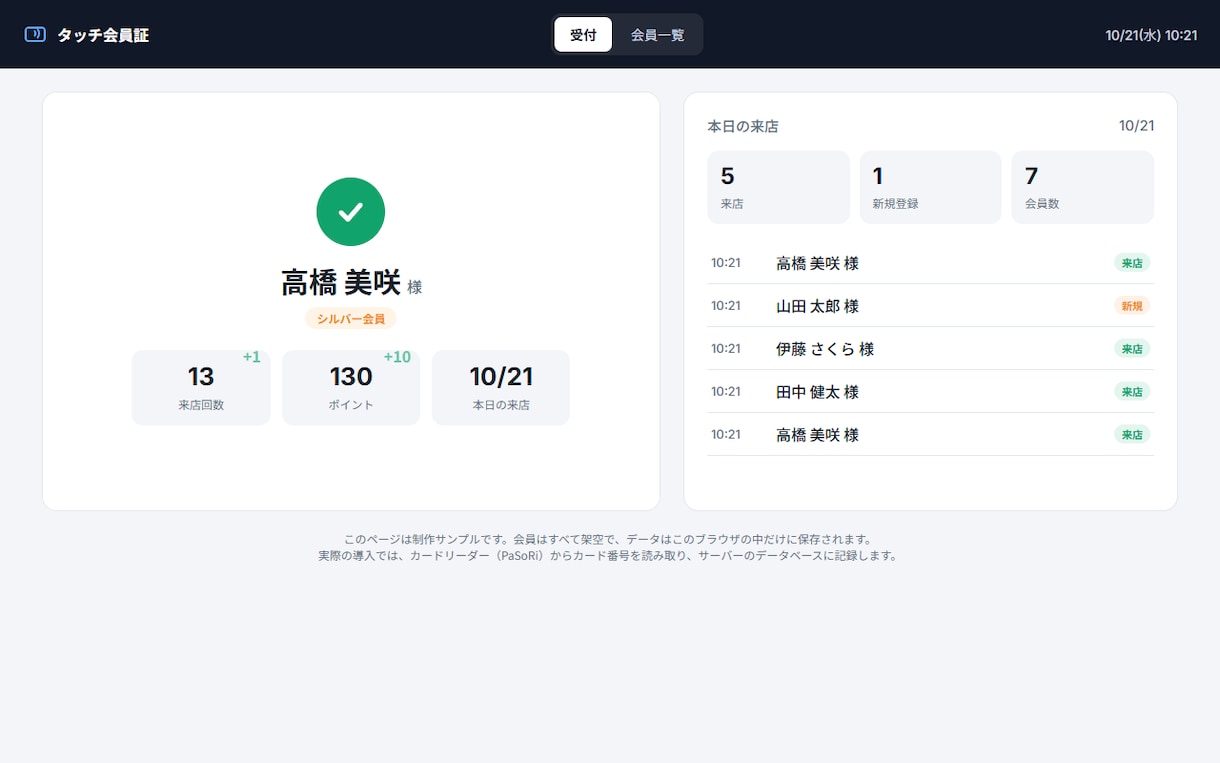Click the 様 suffix after the large name
The width and height of the screenshot is (1220, 763).
(415, 288)
